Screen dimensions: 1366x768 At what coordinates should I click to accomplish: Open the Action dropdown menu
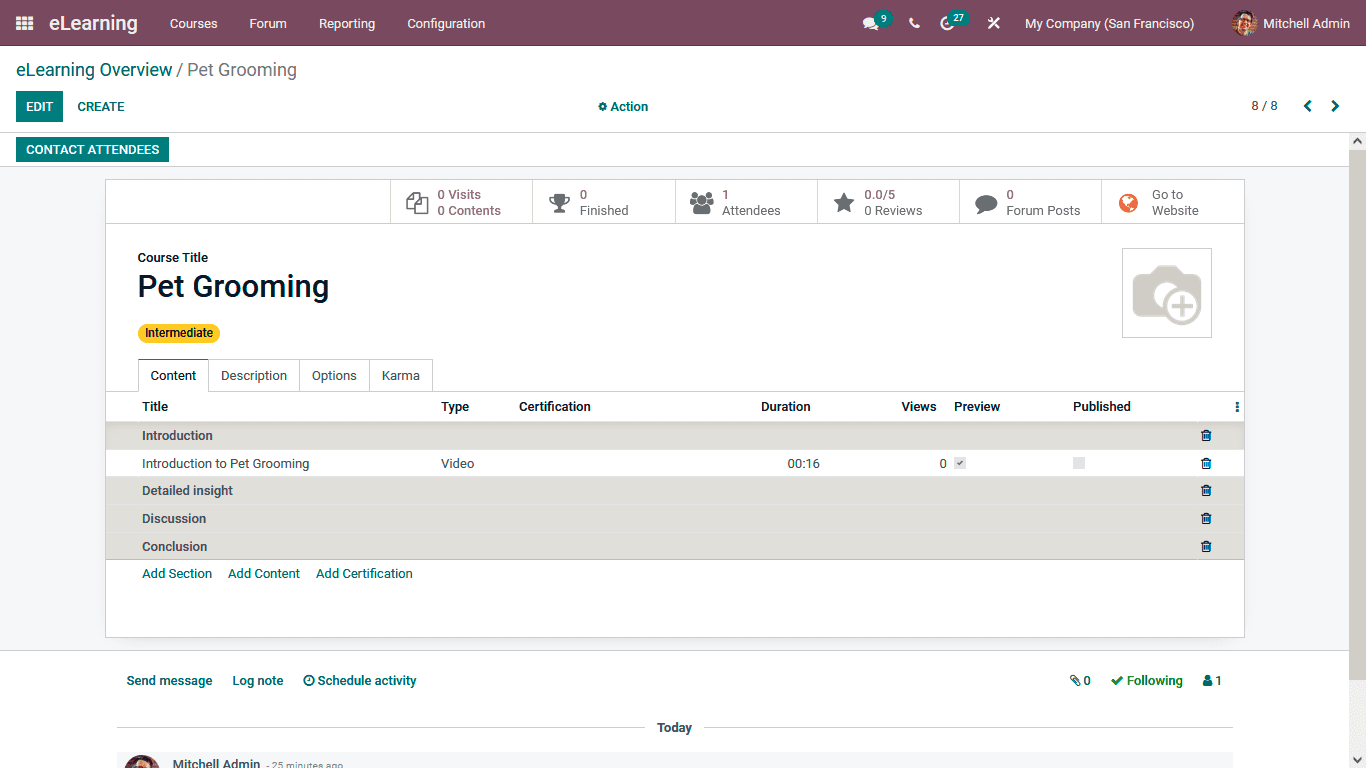623,106
